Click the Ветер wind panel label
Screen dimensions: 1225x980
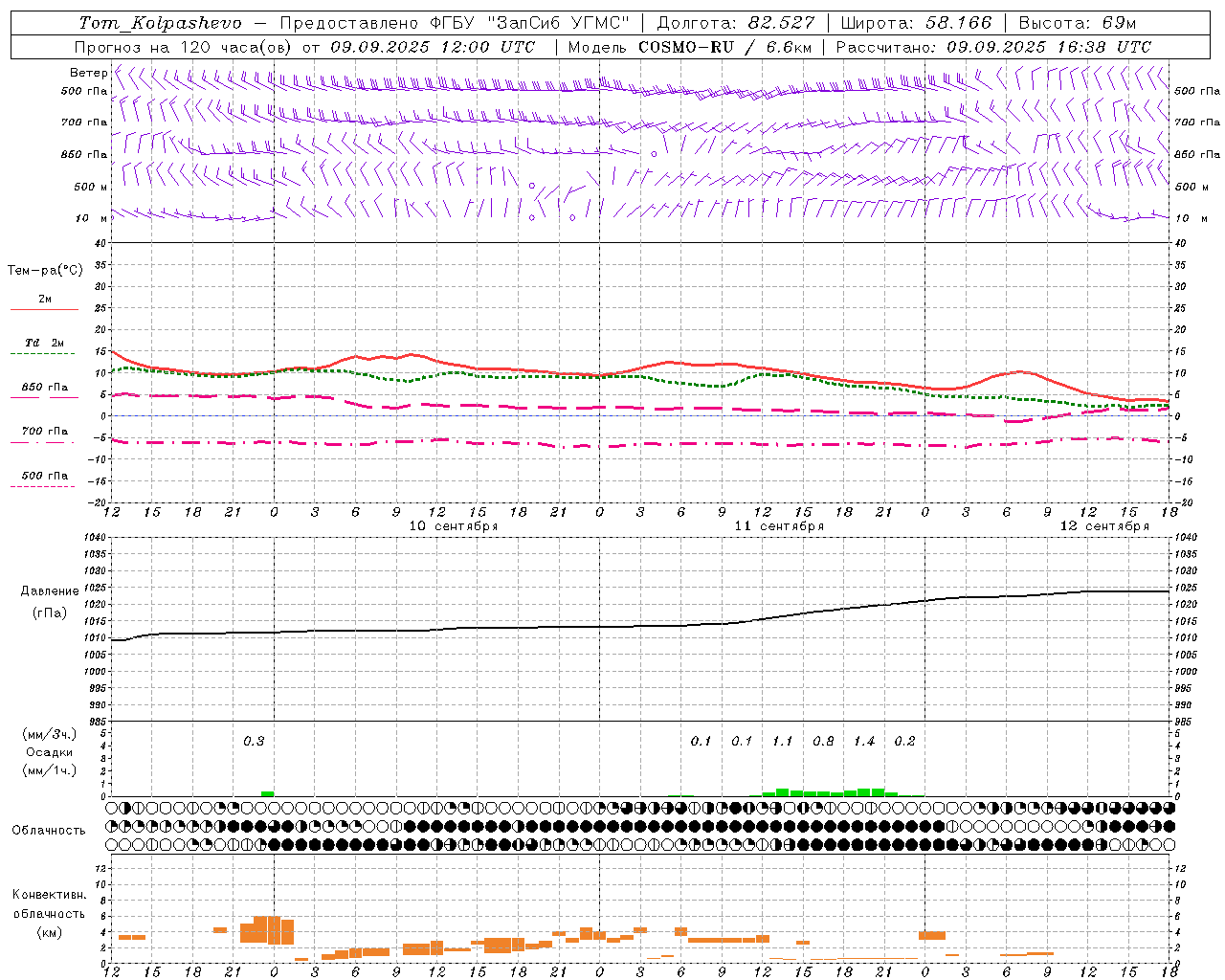tap(88, 73)
